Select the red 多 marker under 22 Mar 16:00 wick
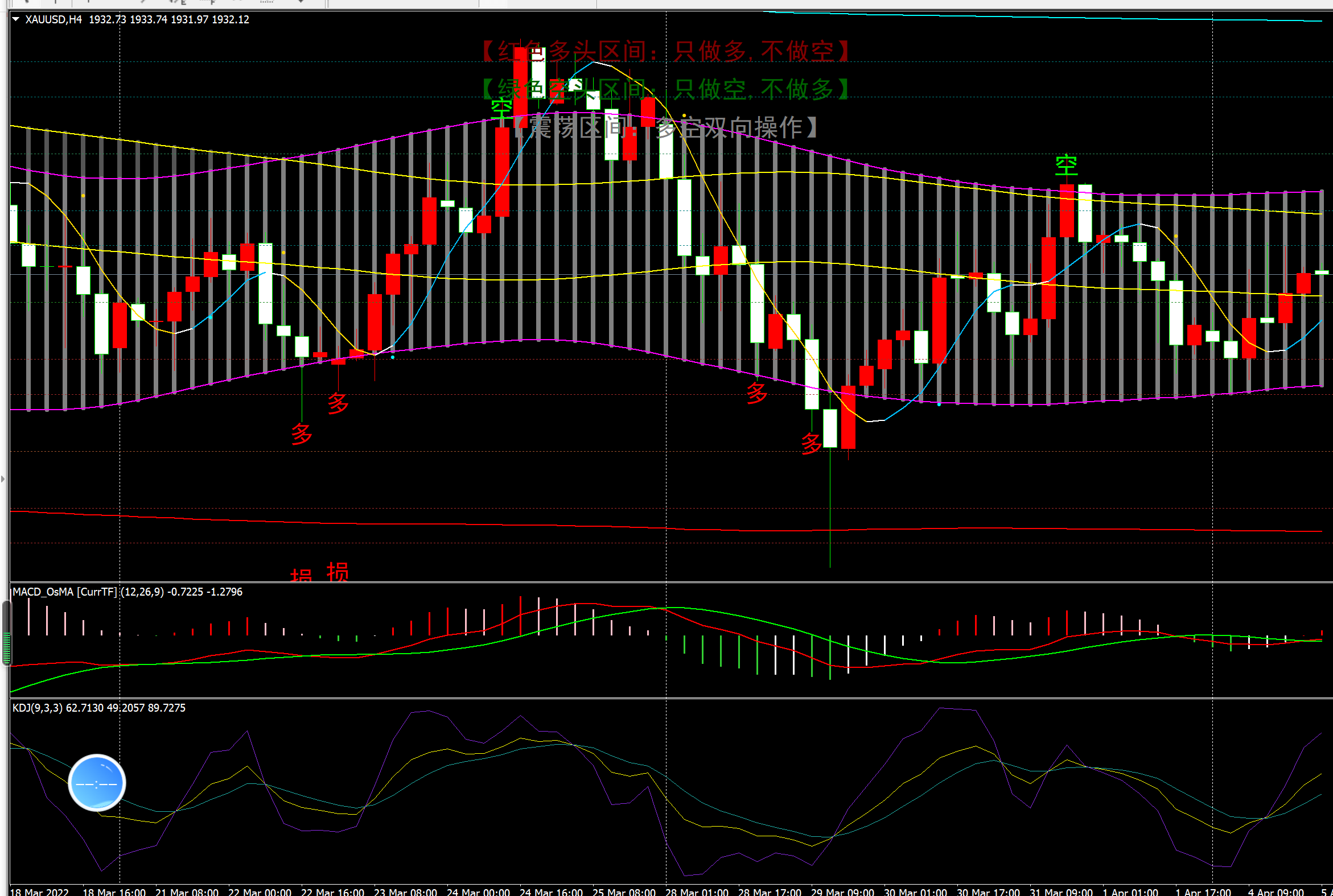The height and width of the screenshot is (896, 1333). pyautogui.click(x=302, y=434)
